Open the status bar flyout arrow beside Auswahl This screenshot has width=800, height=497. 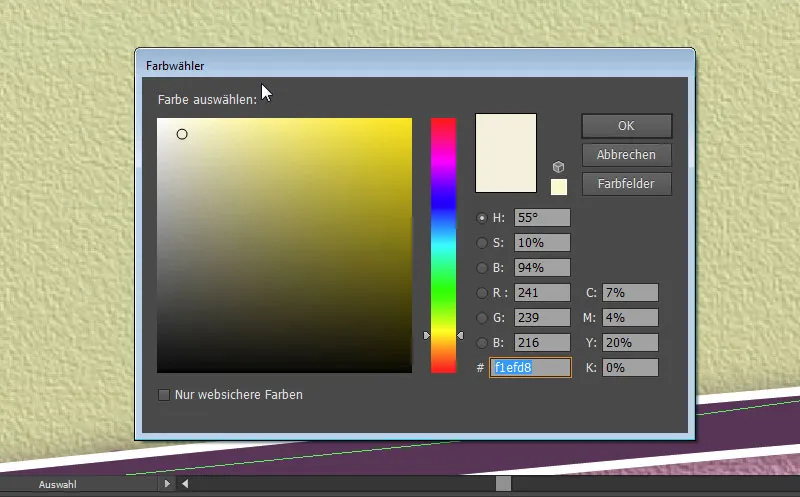pos(167,483)
